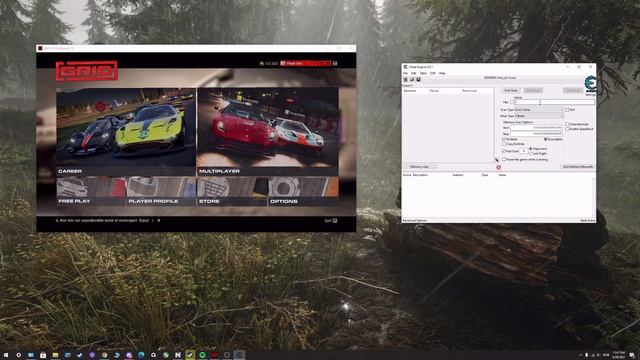Open the red GRID taskbar icon

click(214, 355)
